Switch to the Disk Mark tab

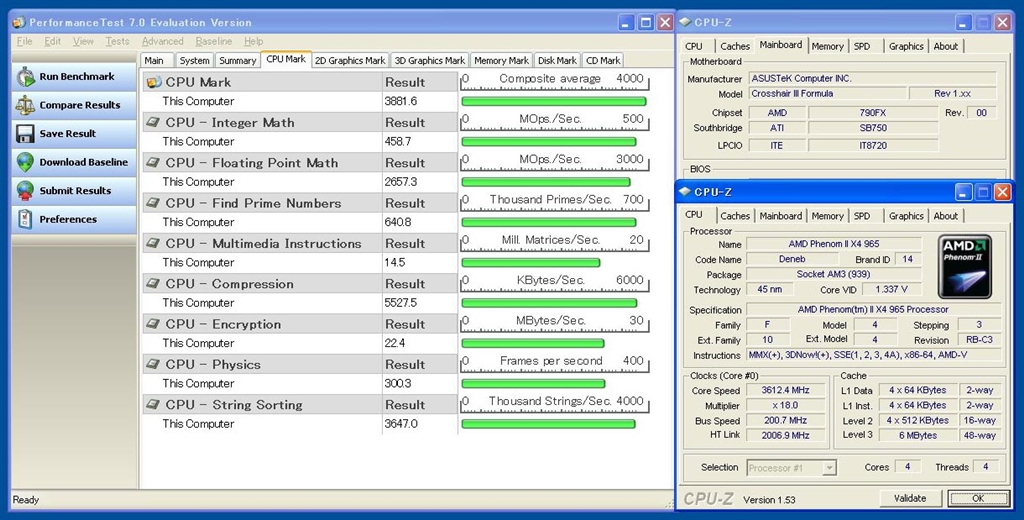click(x=557, y=60)
